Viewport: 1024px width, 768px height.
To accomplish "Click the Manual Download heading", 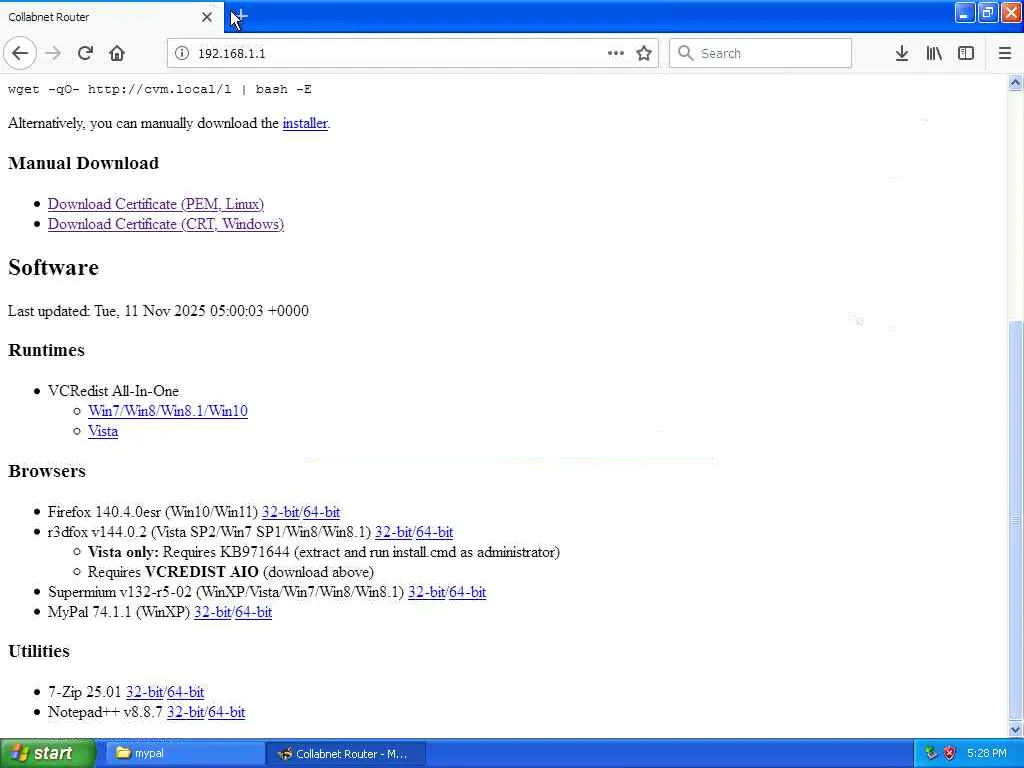I will [x=84, y=163].
